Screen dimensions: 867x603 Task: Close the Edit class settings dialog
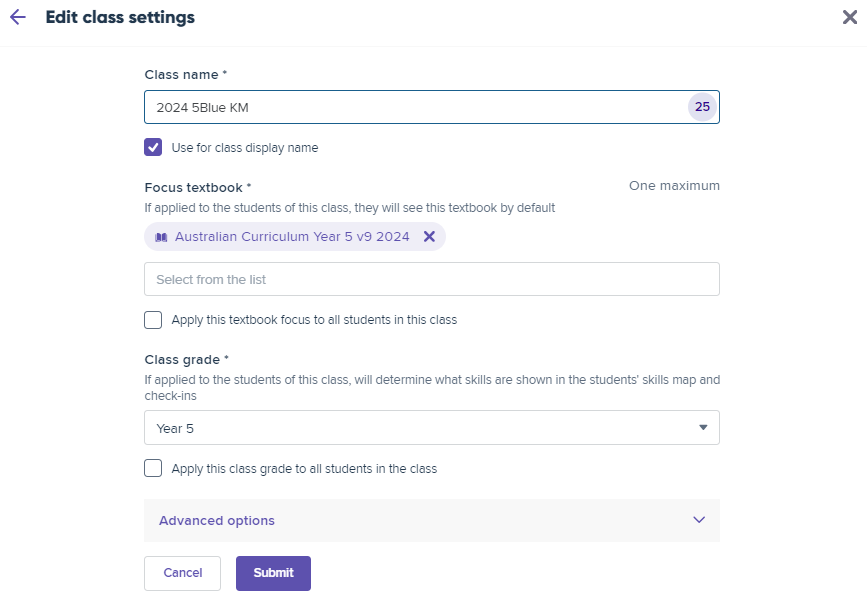(850, 17)
